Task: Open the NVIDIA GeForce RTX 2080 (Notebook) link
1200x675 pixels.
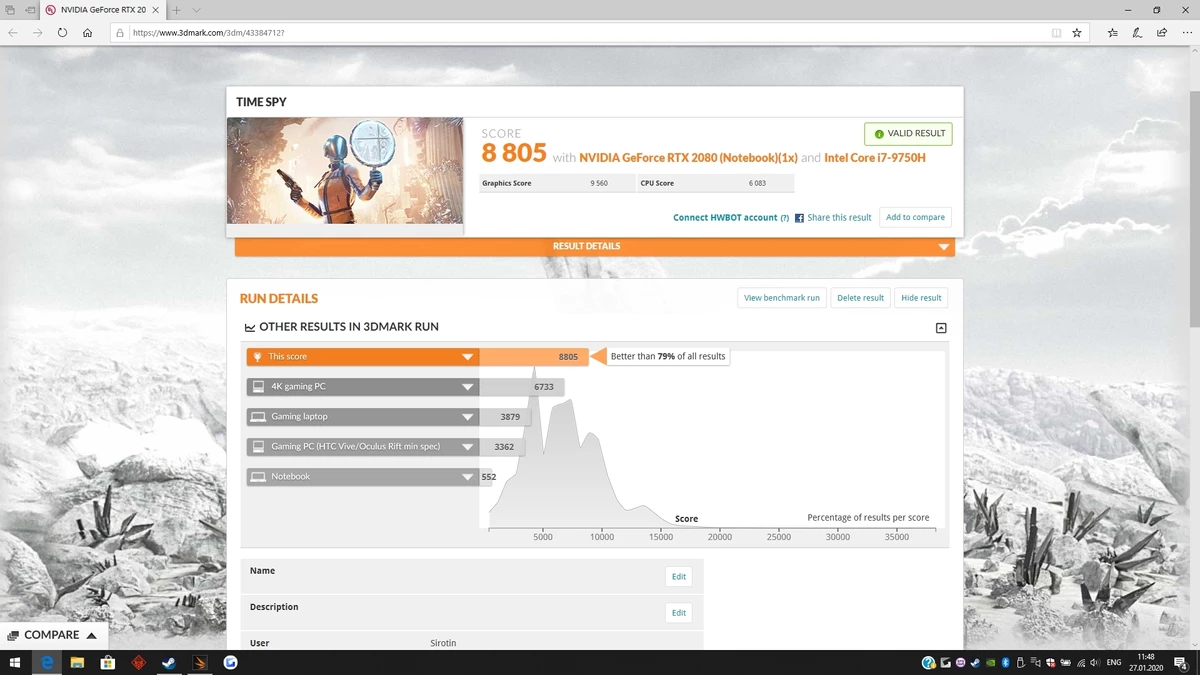Action: (688, 157)
